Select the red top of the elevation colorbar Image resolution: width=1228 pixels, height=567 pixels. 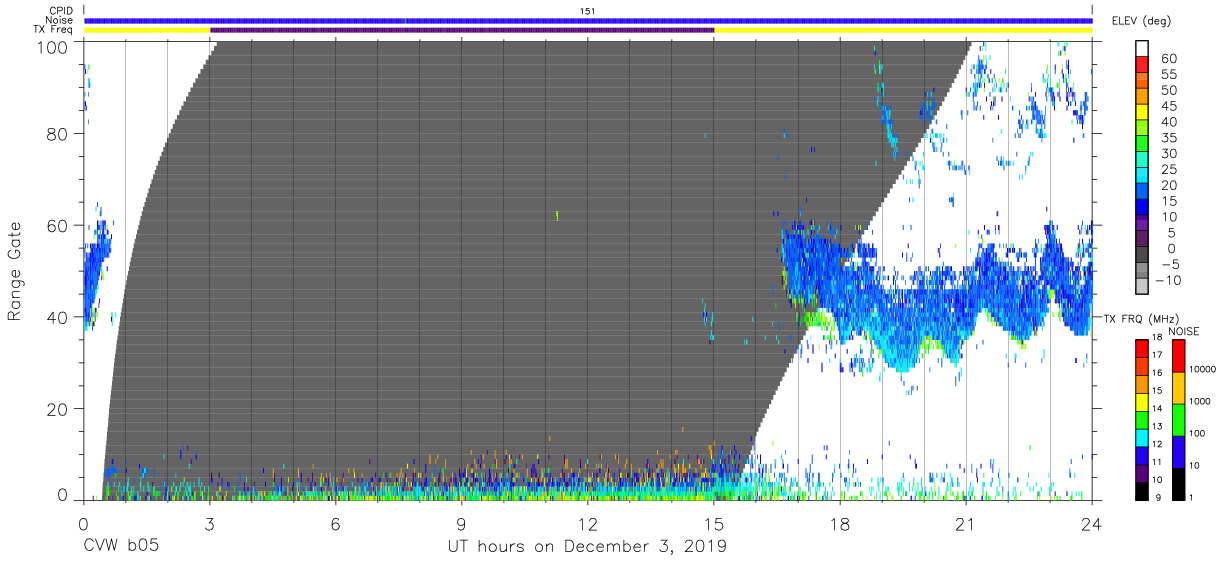(x=1144, y=63)
